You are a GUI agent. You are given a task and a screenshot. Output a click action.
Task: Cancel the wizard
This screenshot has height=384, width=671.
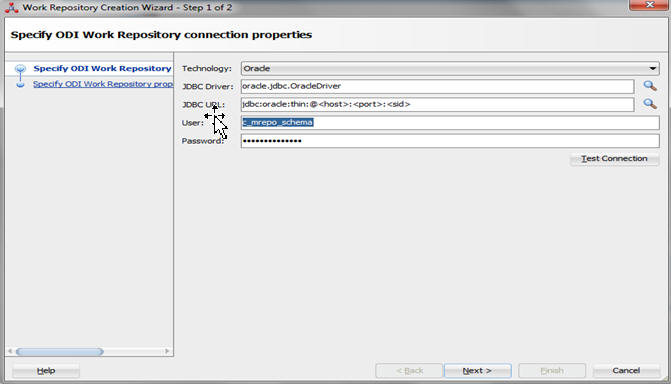(x=626, y=371)
